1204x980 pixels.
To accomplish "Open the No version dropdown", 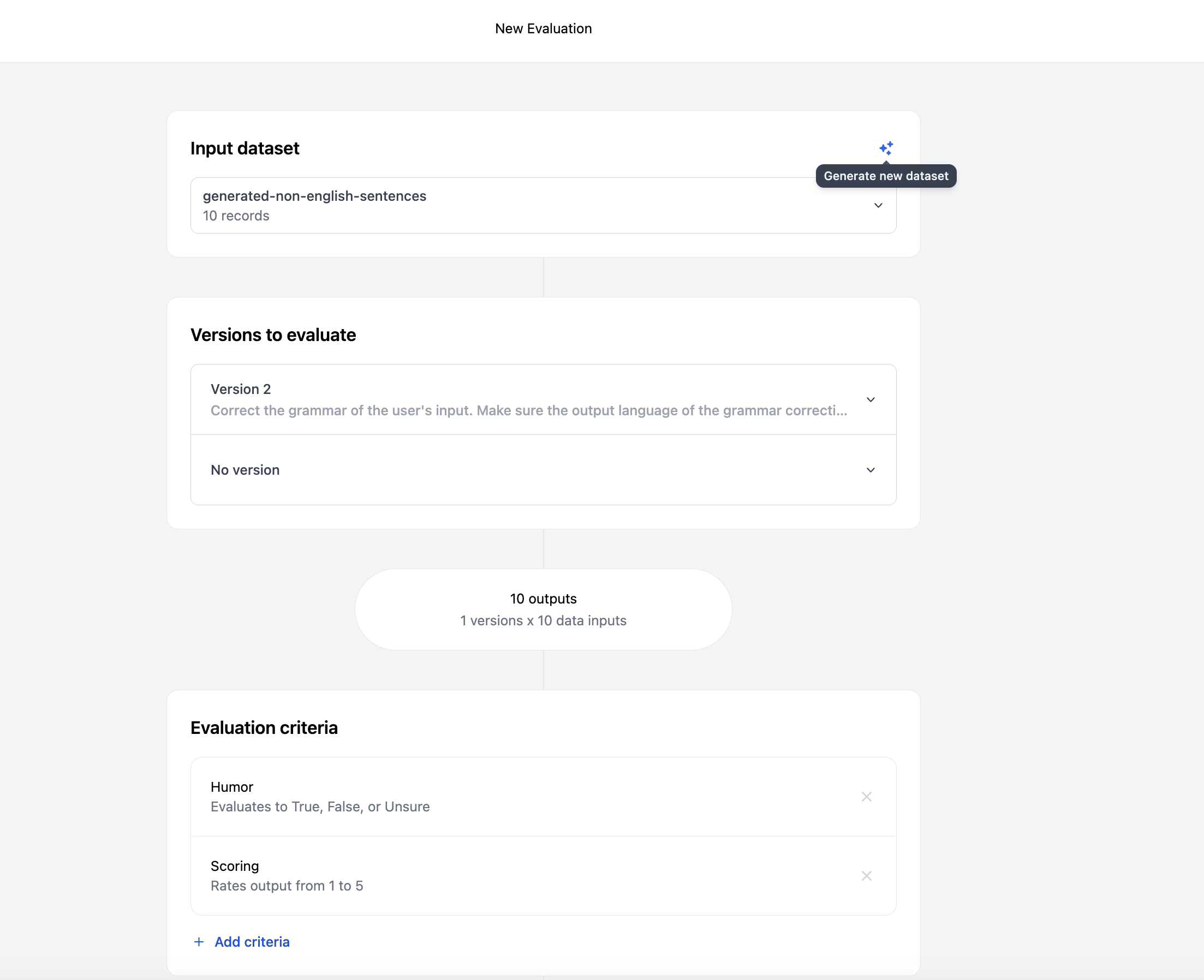I will coord(508,470).
